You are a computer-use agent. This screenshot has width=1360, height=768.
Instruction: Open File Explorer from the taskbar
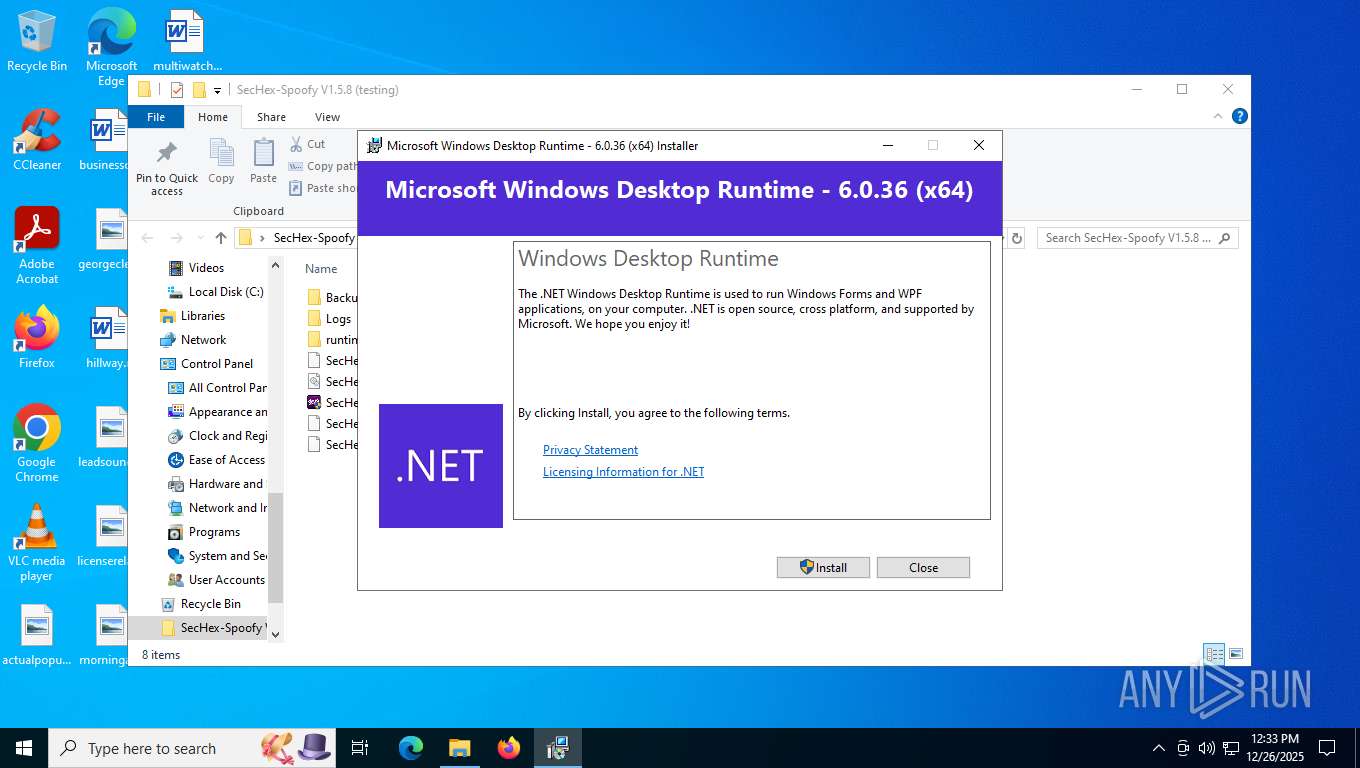point(459,748)
